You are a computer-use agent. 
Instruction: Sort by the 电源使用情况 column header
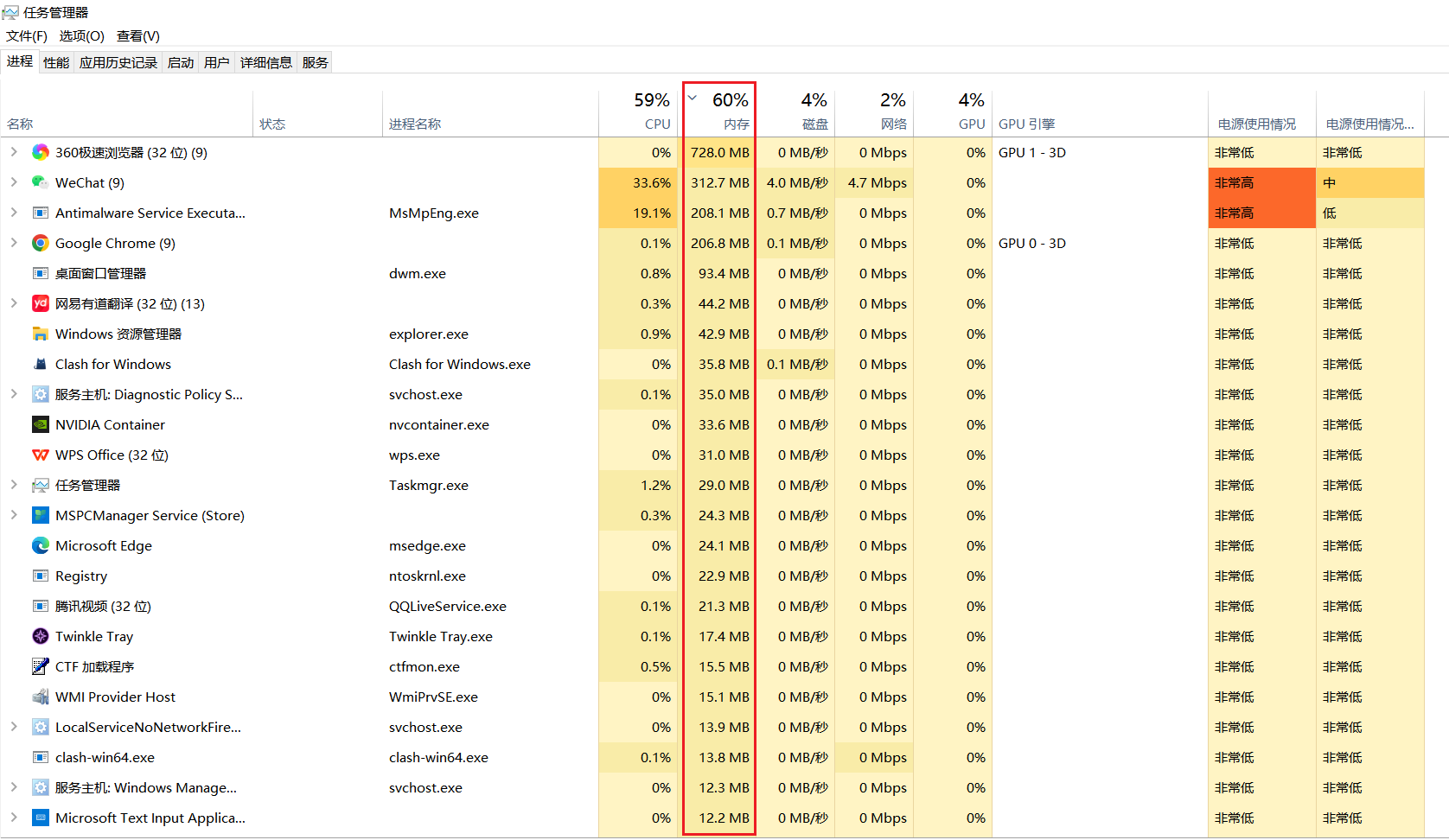point(1261,113)
